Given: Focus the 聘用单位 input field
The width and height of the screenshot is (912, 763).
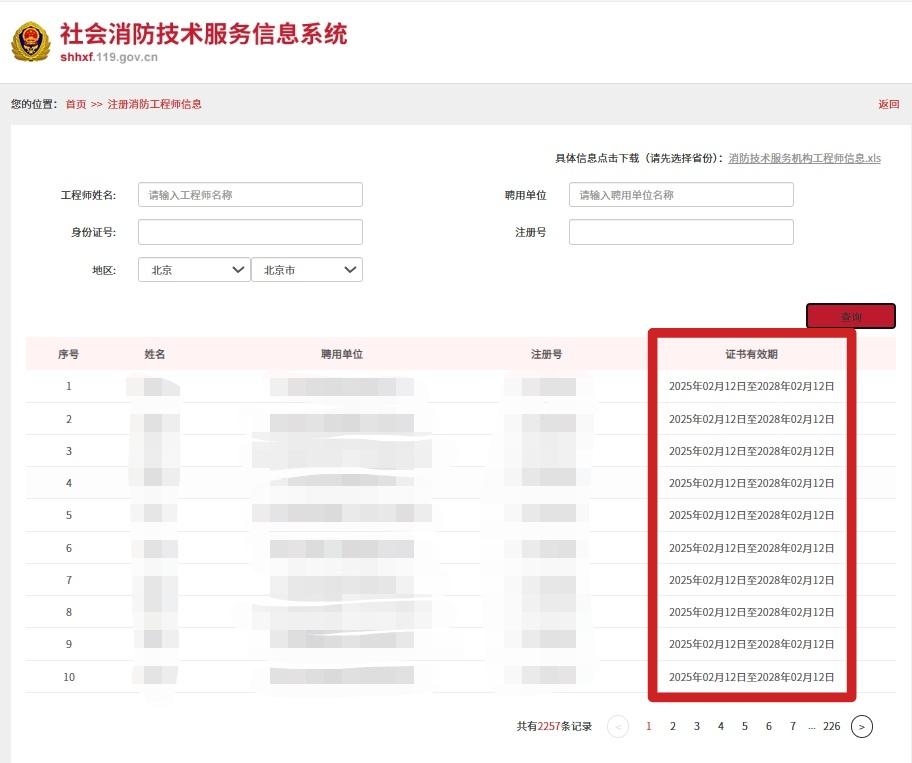Looking at the screenshot, I should (x=681, y=195).
